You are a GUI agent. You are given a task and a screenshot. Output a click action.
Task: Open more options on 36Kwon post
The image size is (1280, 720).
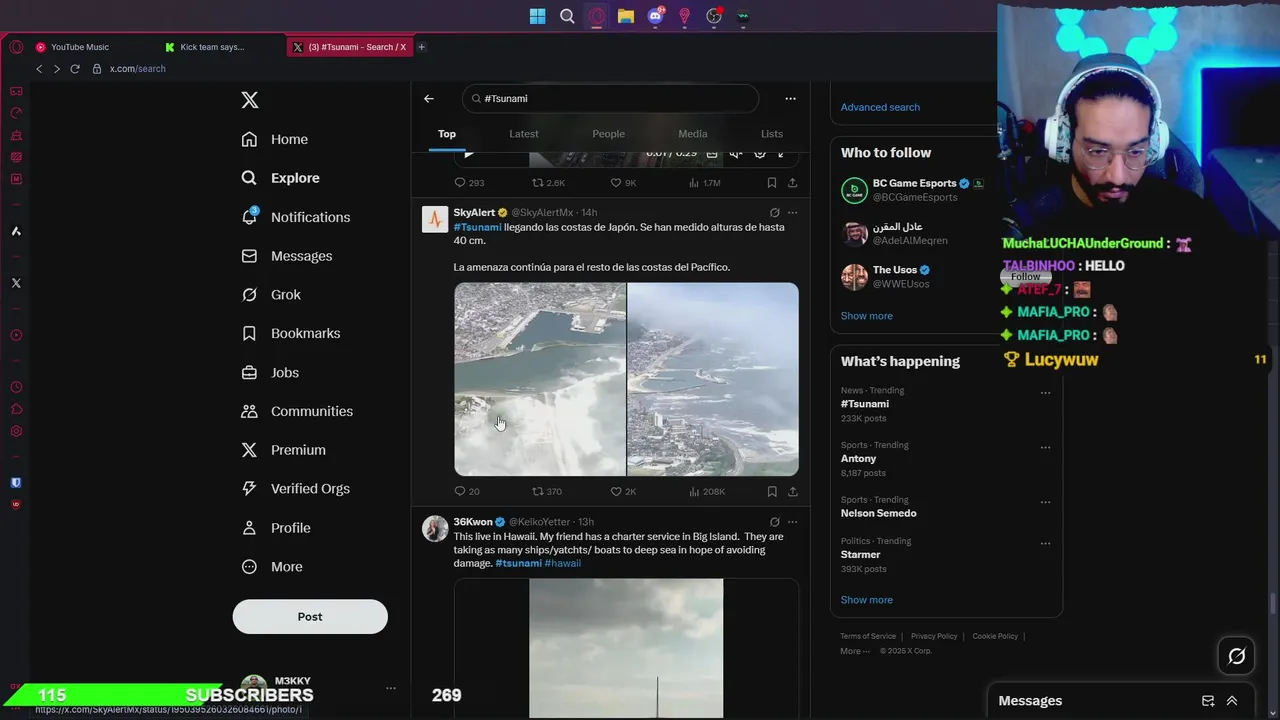792,522
